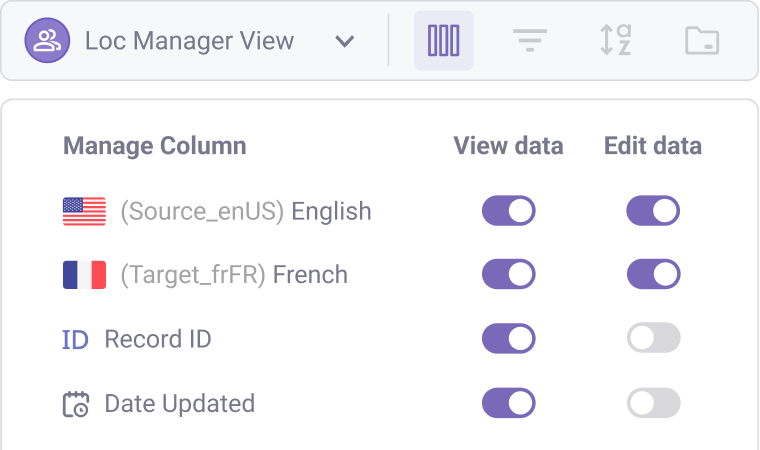Click the A-Z sort icon
The image size is (760, 450).
point(616,40)
